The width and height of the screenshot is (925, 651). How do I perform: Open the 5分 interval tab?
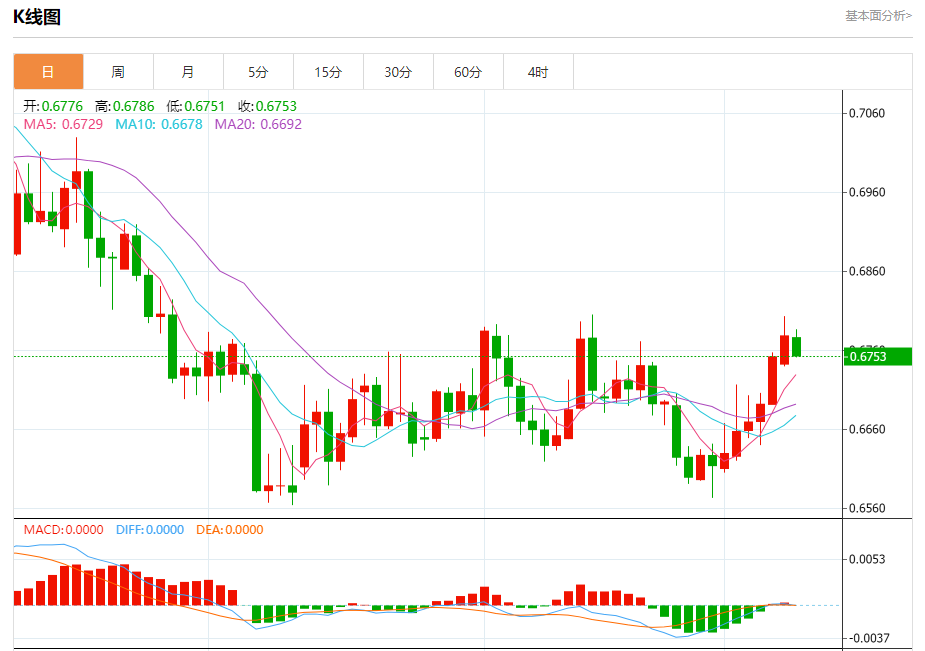[x=258, y=72]
